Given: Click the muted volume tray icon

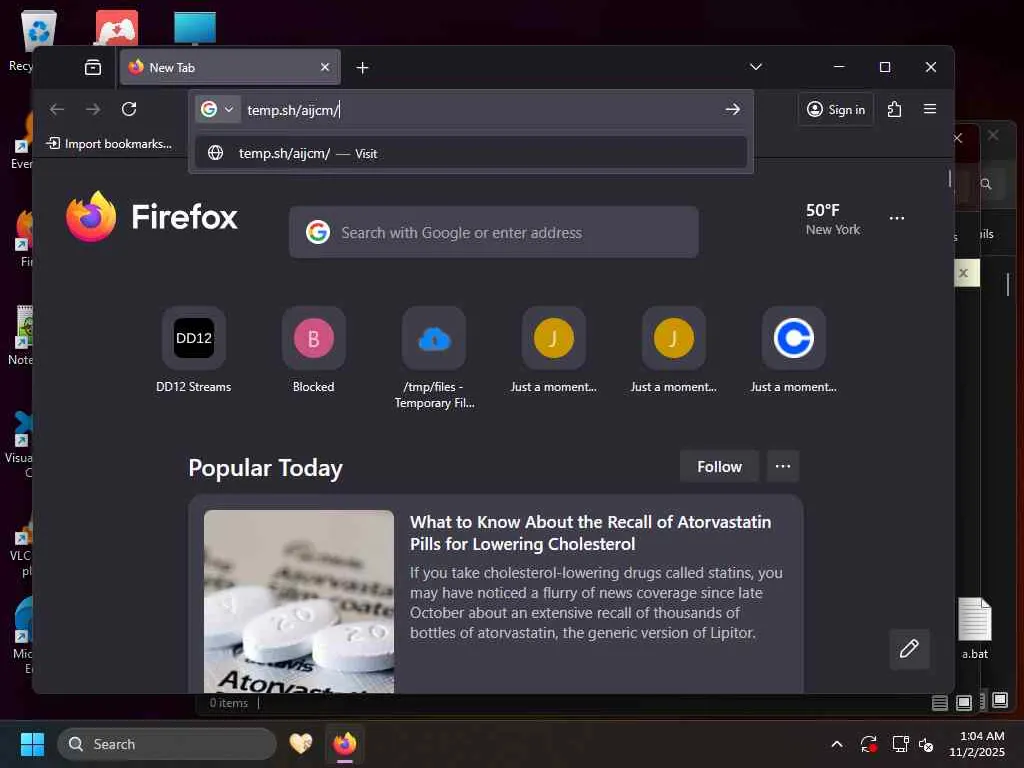Looking at the screenshot, I should (926, 744).
